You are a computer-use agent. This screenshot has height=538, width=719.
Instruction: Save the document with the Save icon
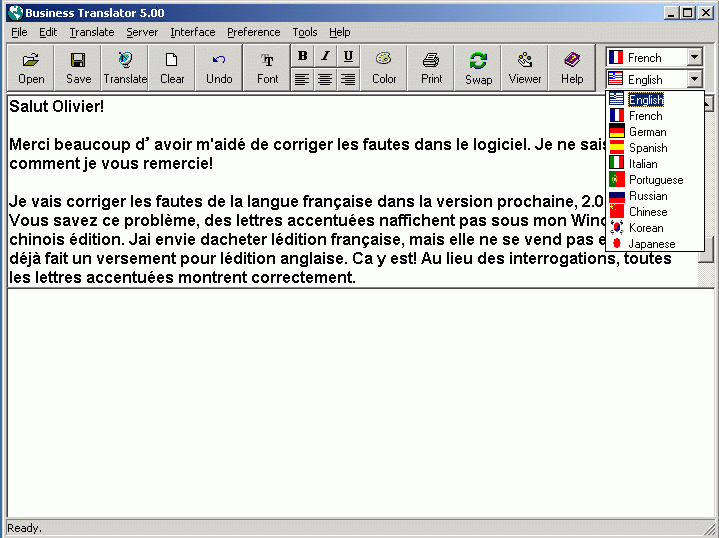pos(78,68)
